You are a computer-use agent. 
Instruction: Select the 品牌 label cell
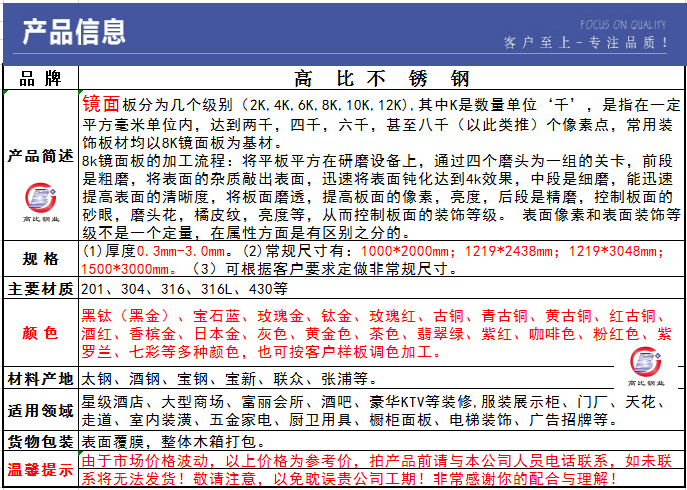coord(40,78)
